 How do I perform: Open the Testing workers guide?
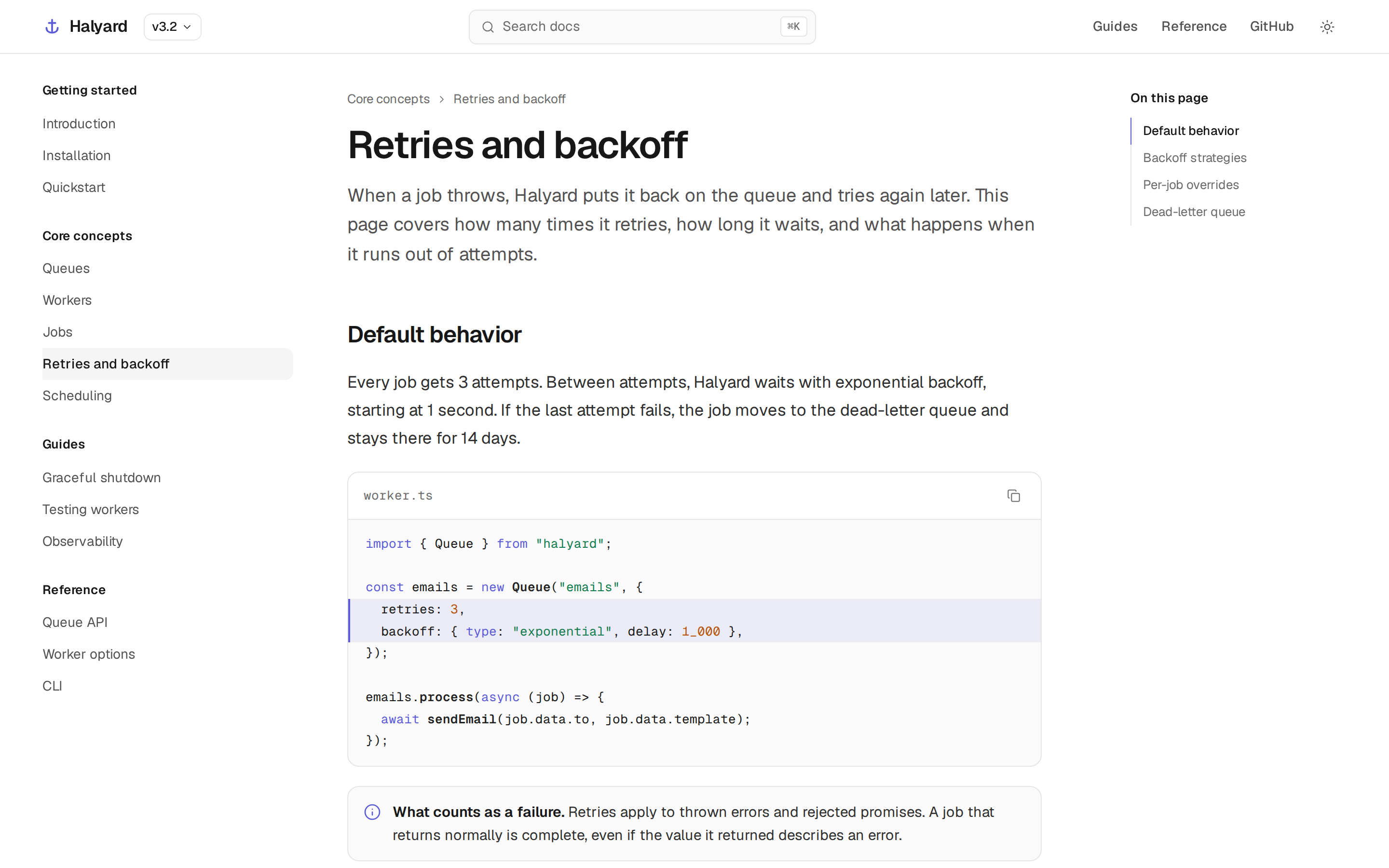91,510
